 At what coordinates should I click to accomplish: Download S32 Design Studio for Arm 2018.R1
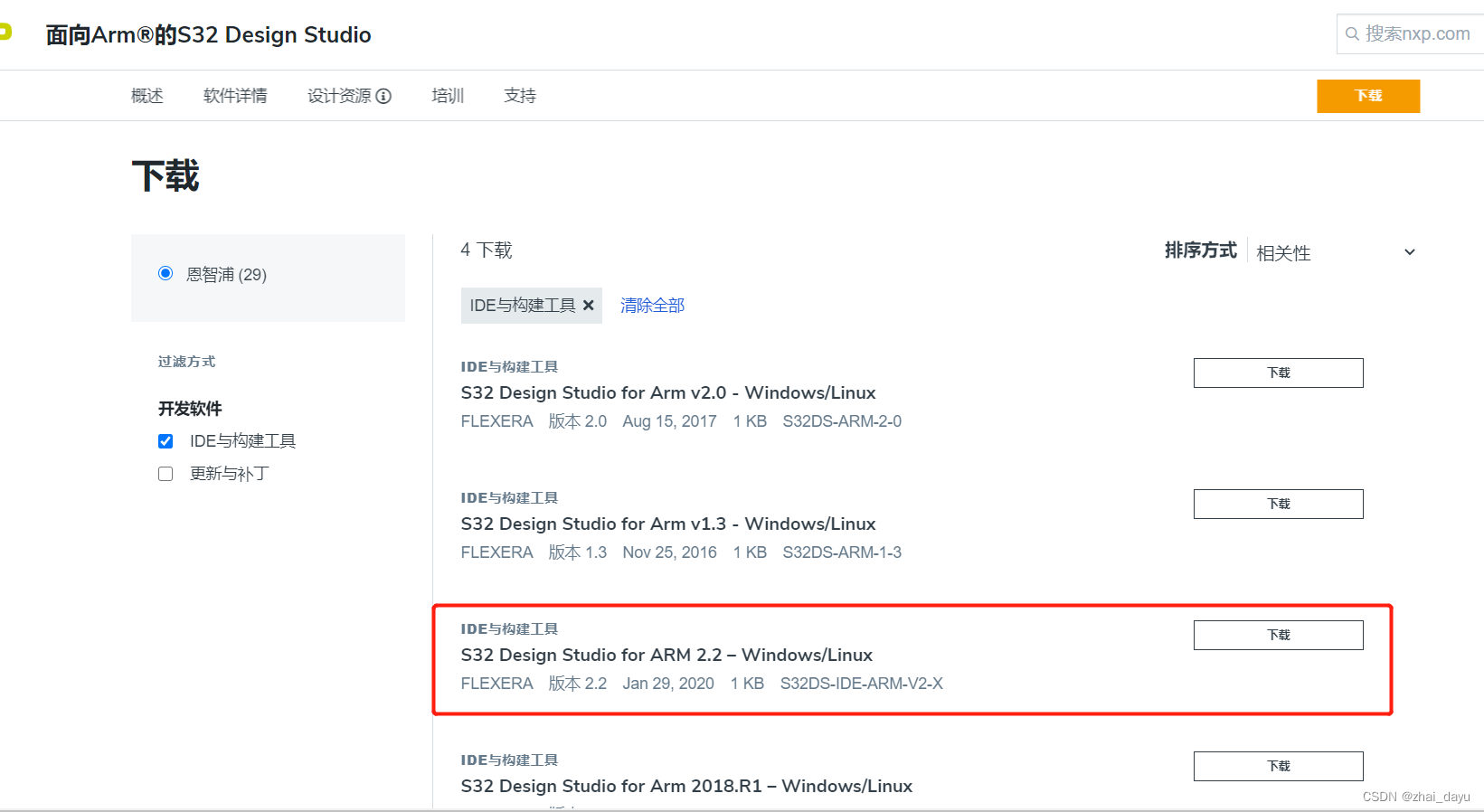click(1278, 766)
